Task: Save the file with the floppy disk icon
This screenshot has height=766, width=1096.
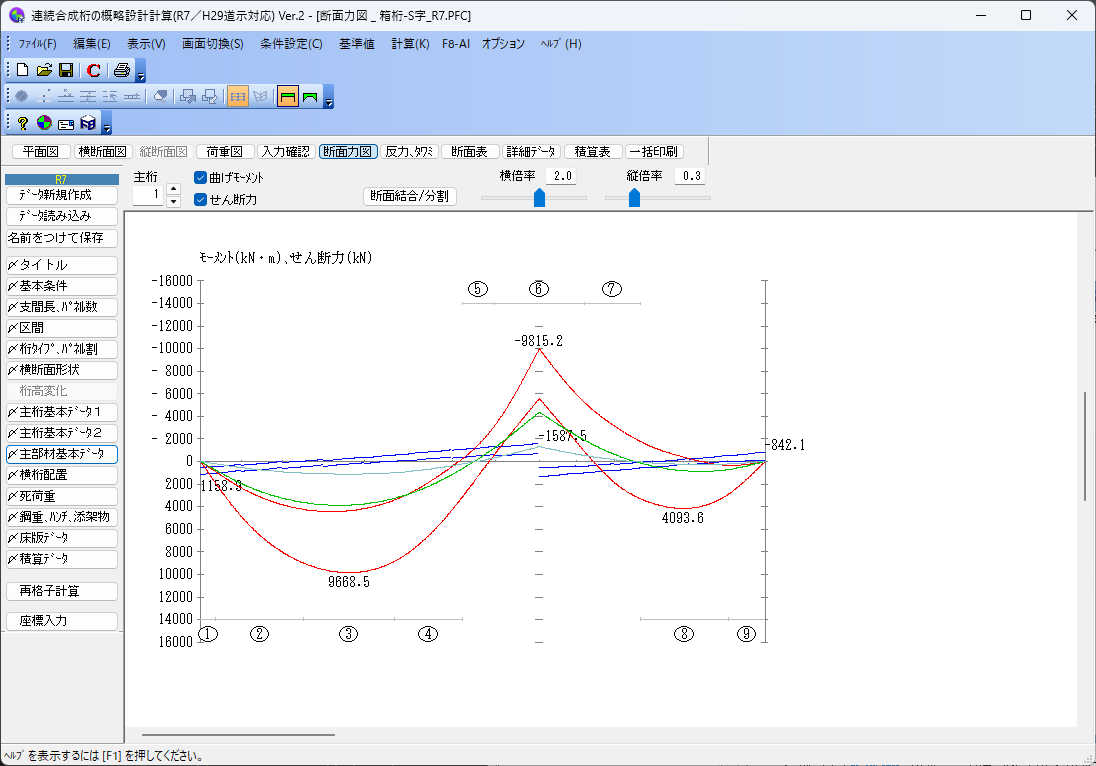Action: click(66, 70)
